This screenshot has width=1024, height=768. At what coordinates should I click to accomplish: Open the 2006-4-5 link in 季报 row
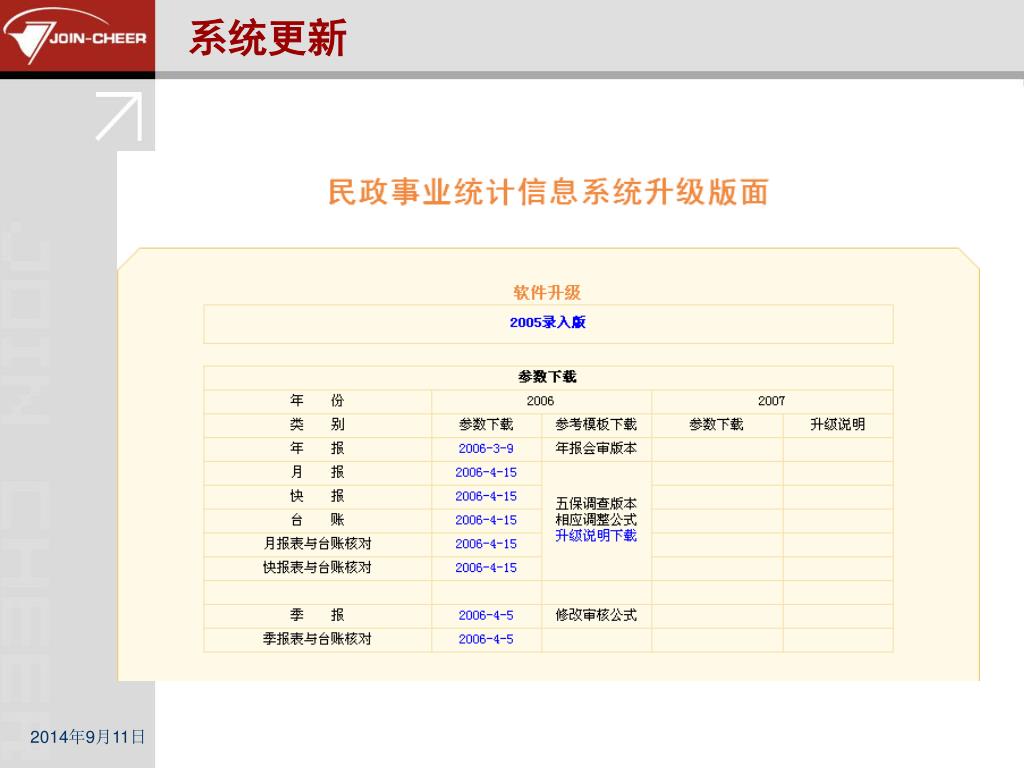486,615
